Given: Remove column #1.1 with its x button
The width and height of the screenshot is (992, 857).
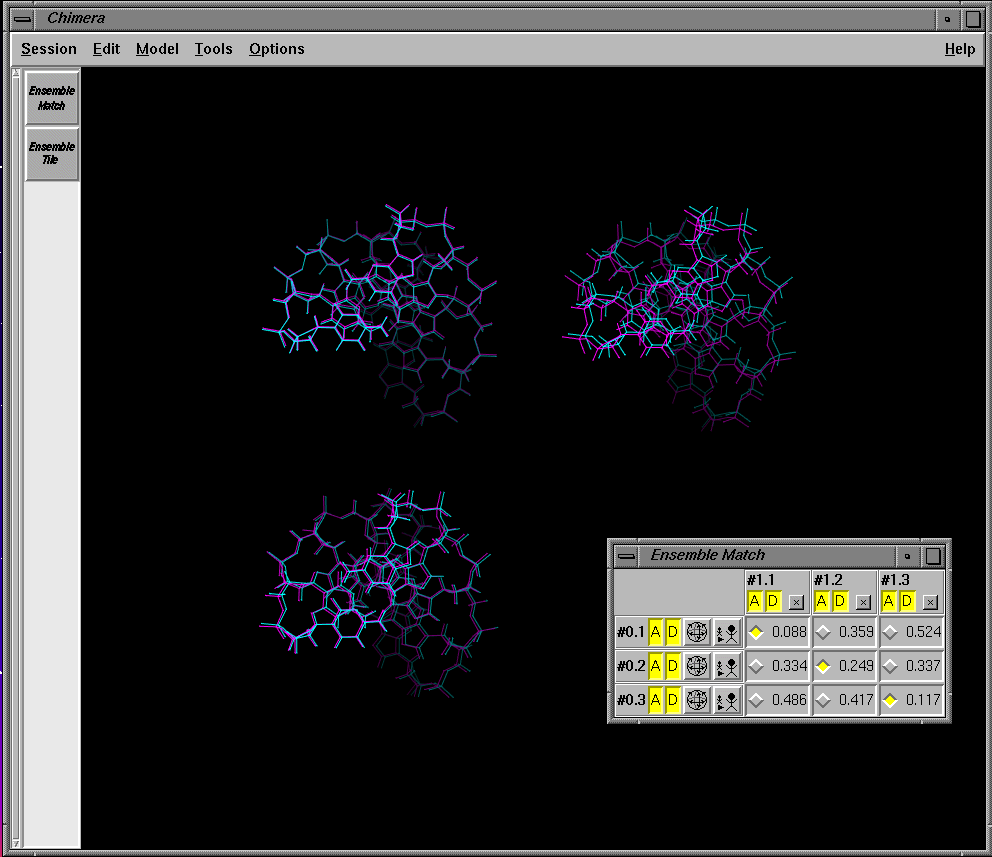Looking at the screenshot, I should click(796, 602).
